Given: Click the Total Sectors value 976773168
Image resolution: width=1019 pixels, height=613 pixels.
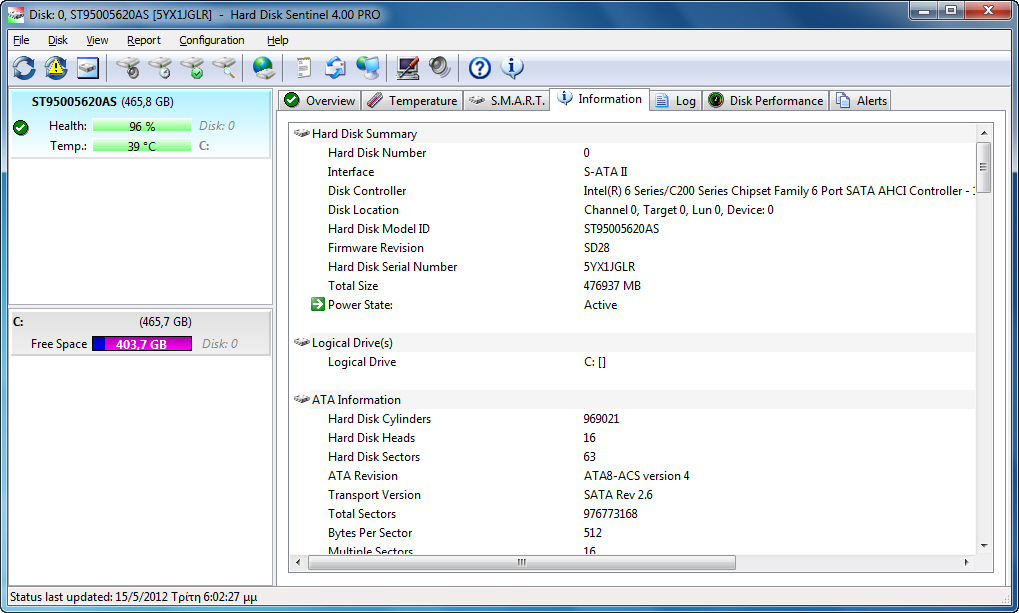Looking at the screenshot, I should [x=610, y=514].
